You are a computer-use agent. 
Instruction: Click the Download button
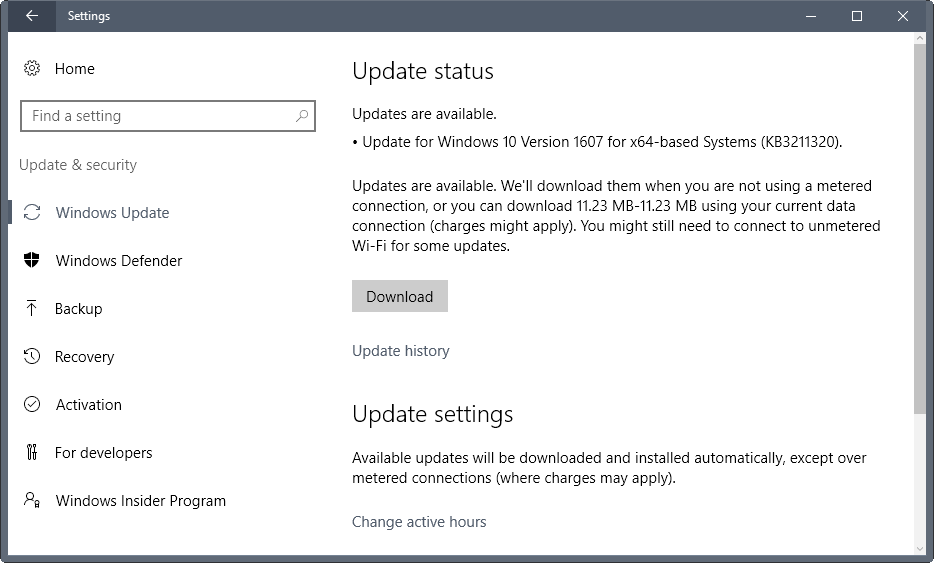pos(400,296)
